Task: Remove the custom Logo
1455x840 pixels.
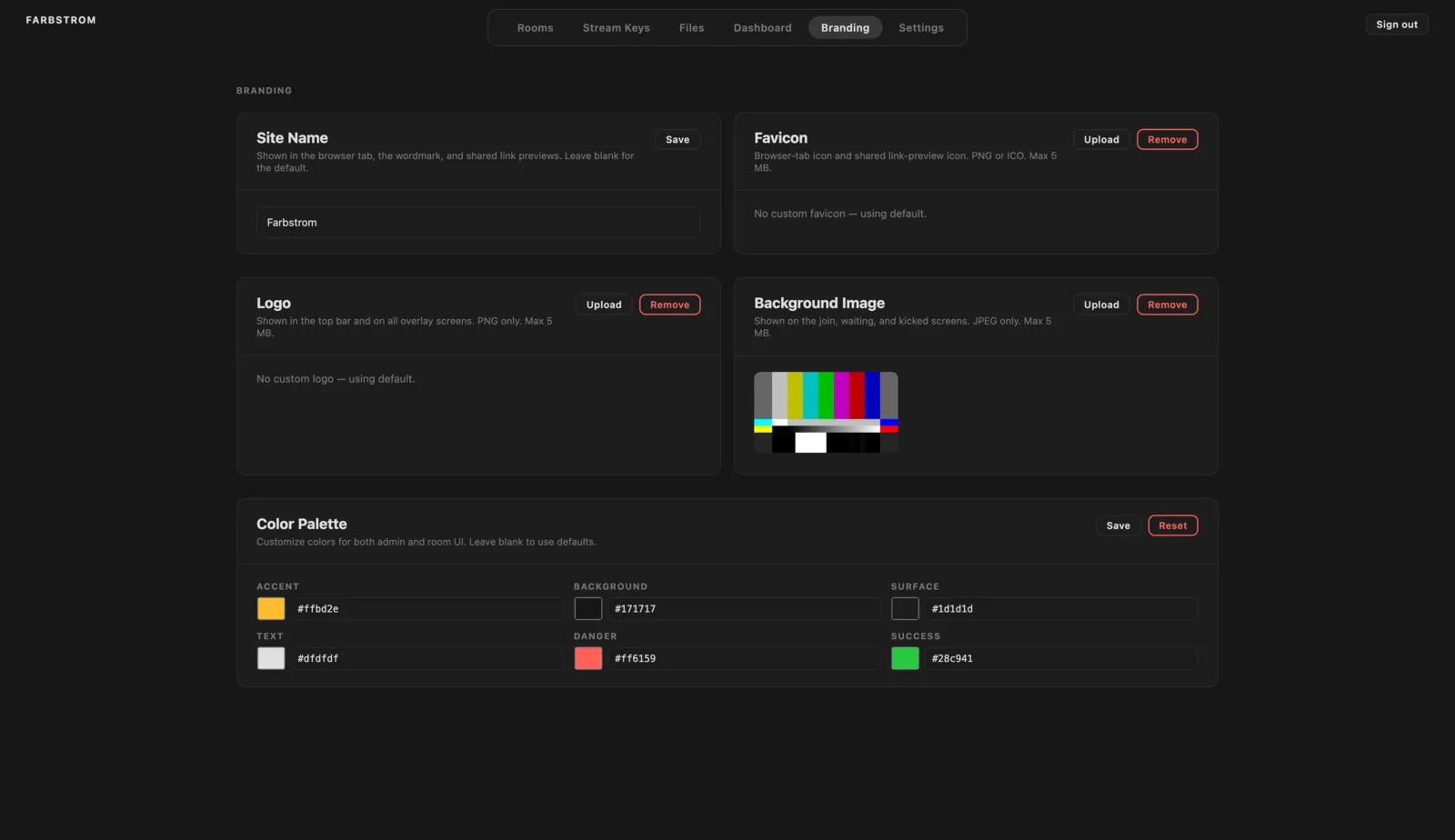Action: pyautogui.click(x=669, y=305)
